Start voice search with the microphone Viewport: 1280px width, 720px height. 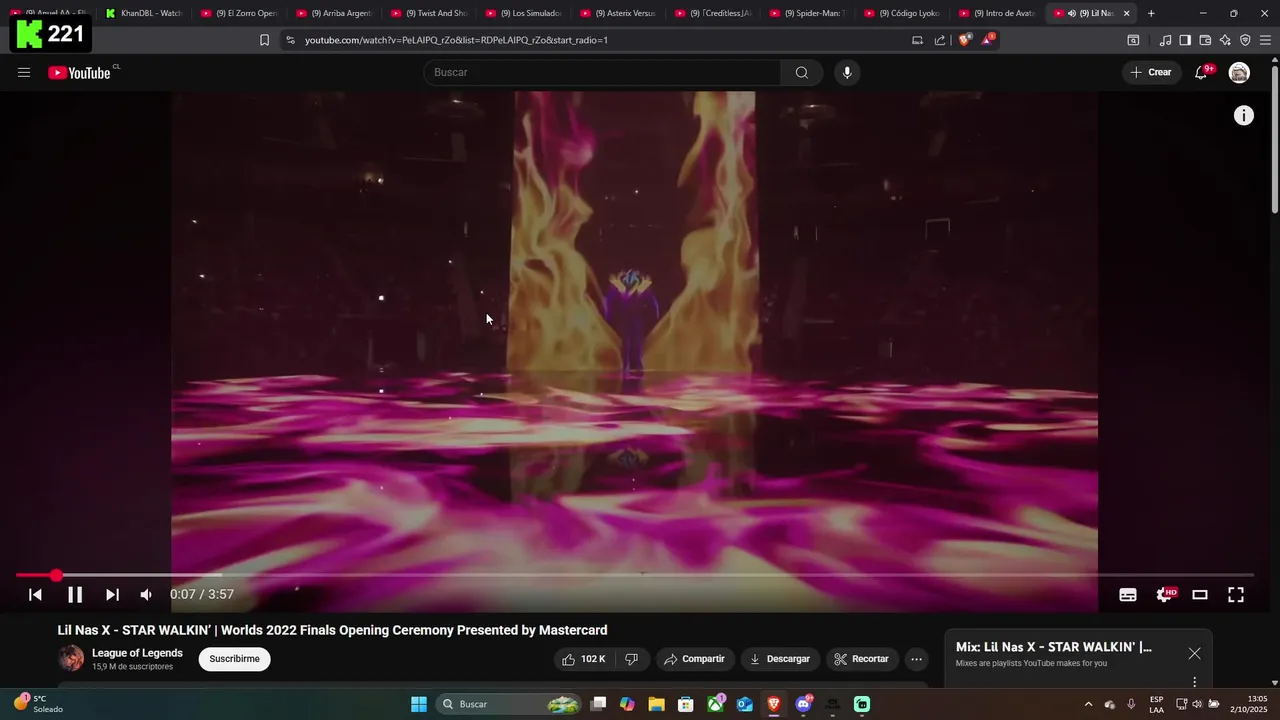847,72
